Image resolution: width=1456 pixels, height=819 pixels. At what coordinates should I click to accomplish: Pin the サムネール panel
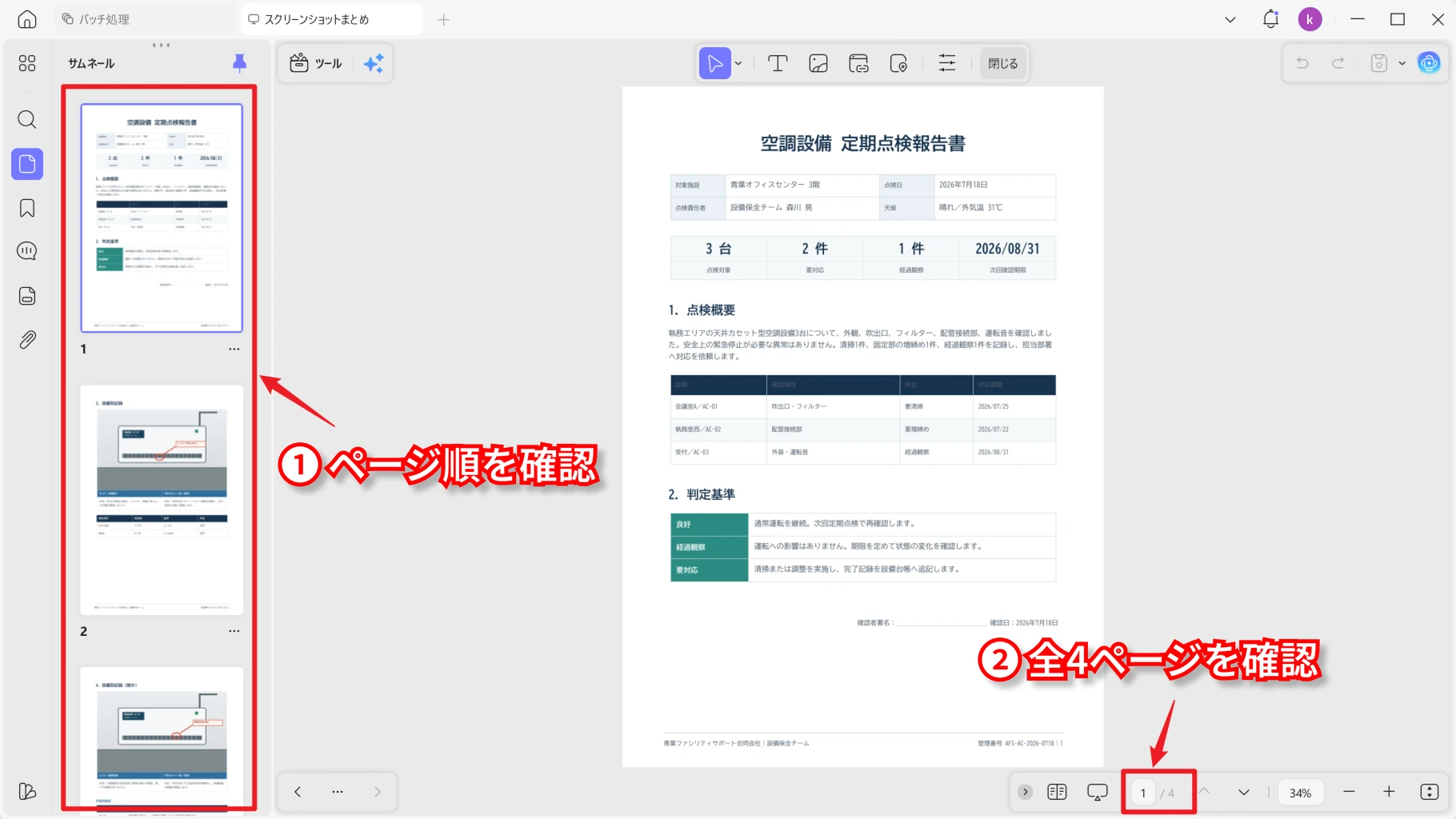239,63
